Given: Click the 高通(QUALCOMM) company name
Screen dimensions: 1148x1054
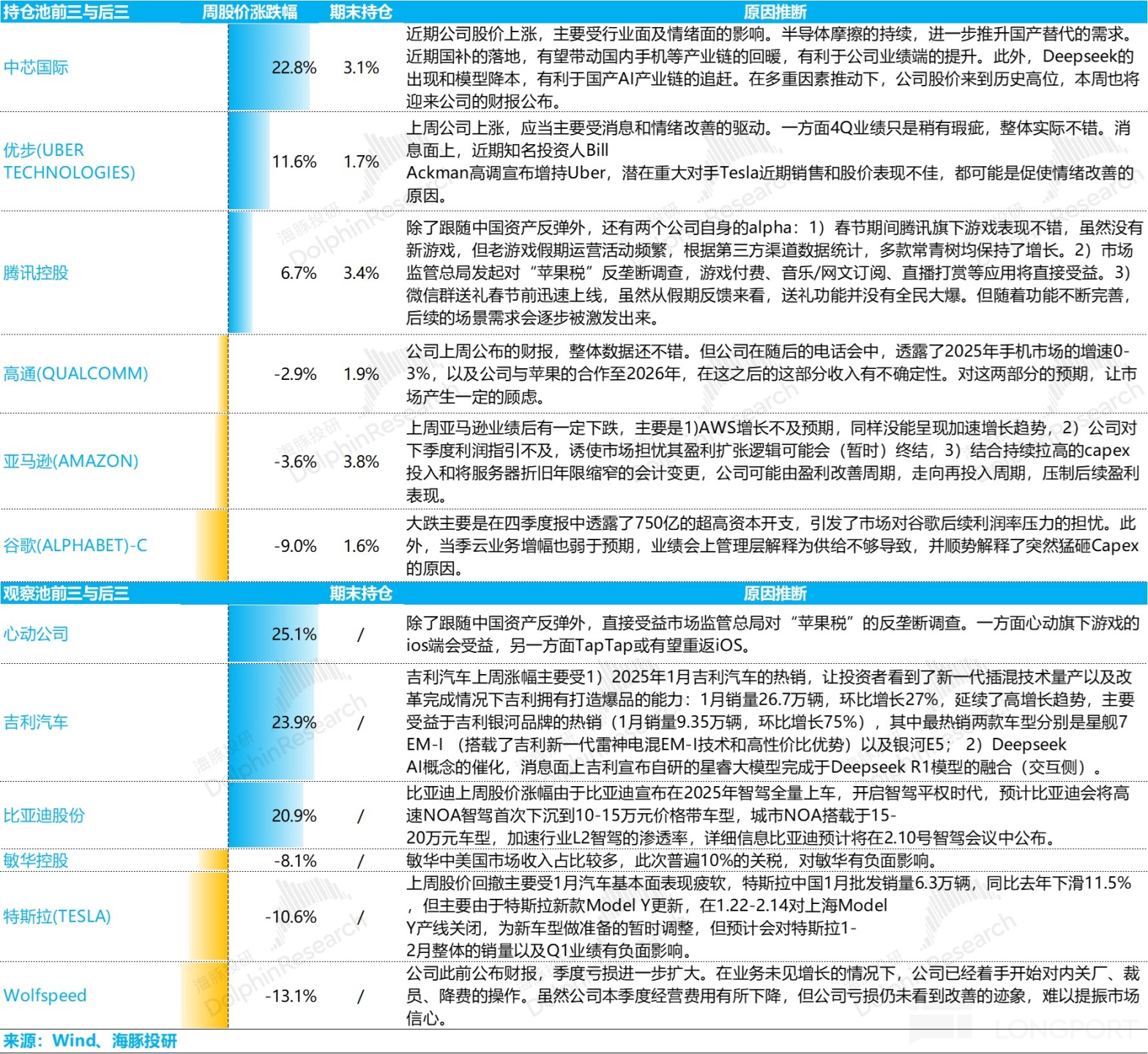Looking at the screenshot, I should pyautogui.click(x=75, y=374).
